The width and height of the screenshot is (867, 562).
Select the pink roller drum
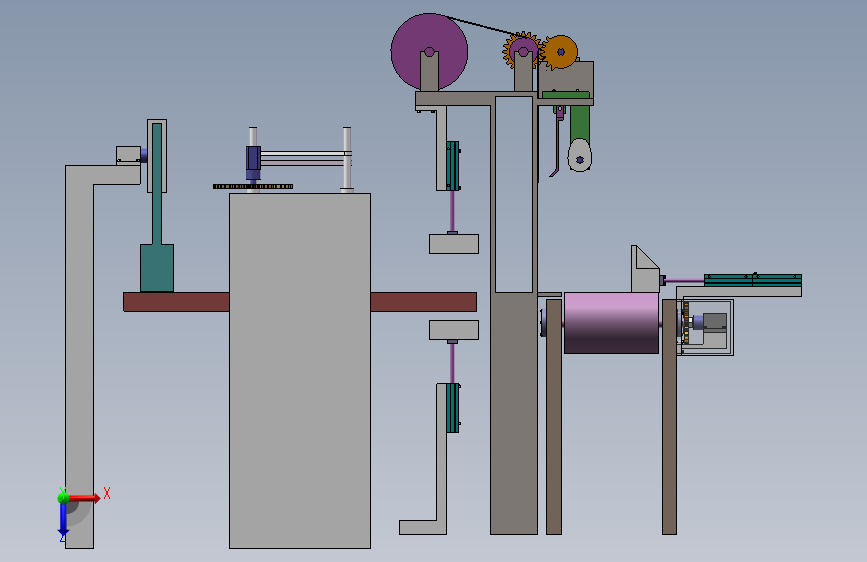coord(611,323)
